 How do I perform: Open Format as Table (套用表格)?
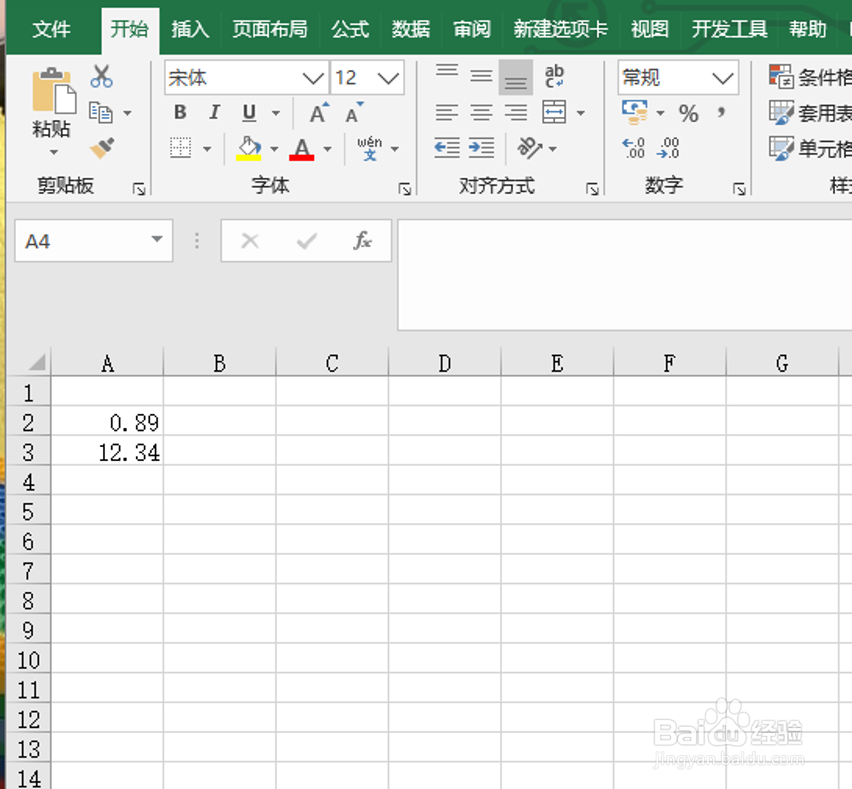point(810,113)
